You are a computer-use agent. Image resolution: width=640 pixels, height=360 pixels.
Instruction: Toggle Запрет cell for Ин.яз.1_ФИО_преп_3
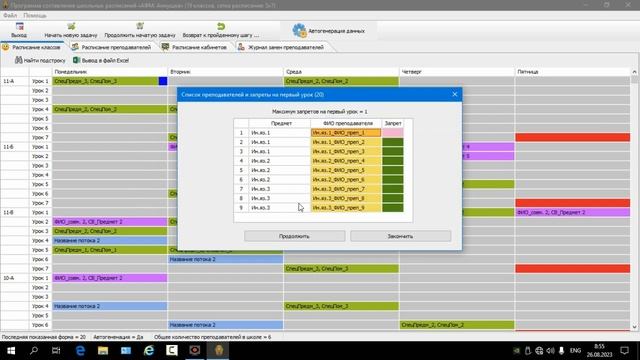[393, 151]
